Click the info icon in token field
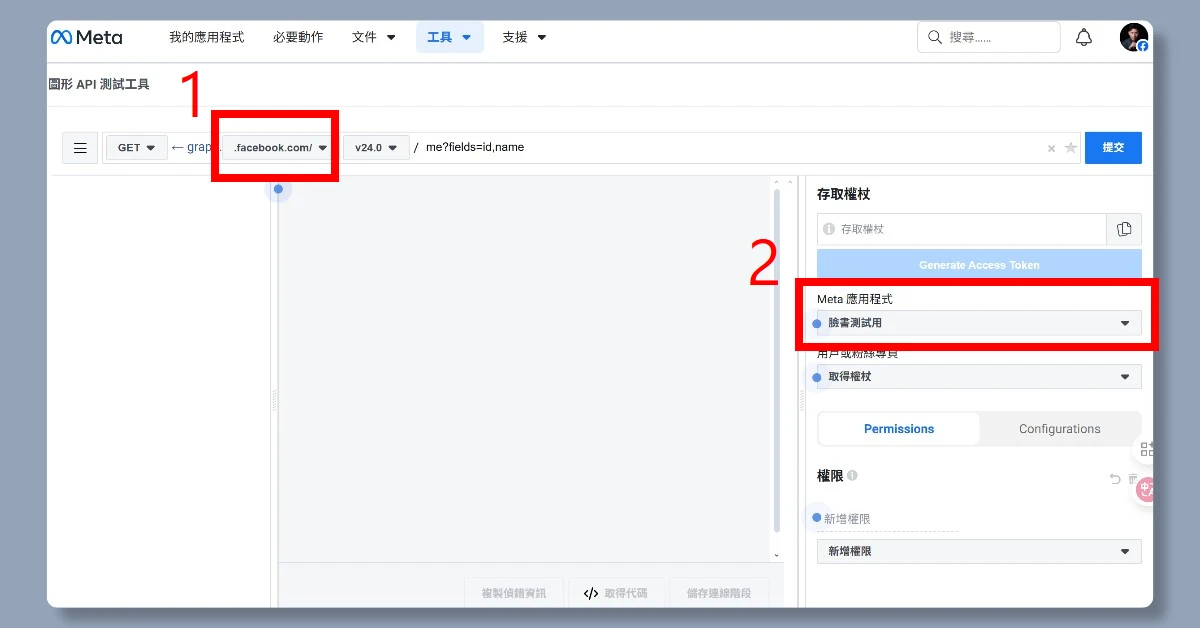Viewport: 1200px width, 628px height. (828, 229)
